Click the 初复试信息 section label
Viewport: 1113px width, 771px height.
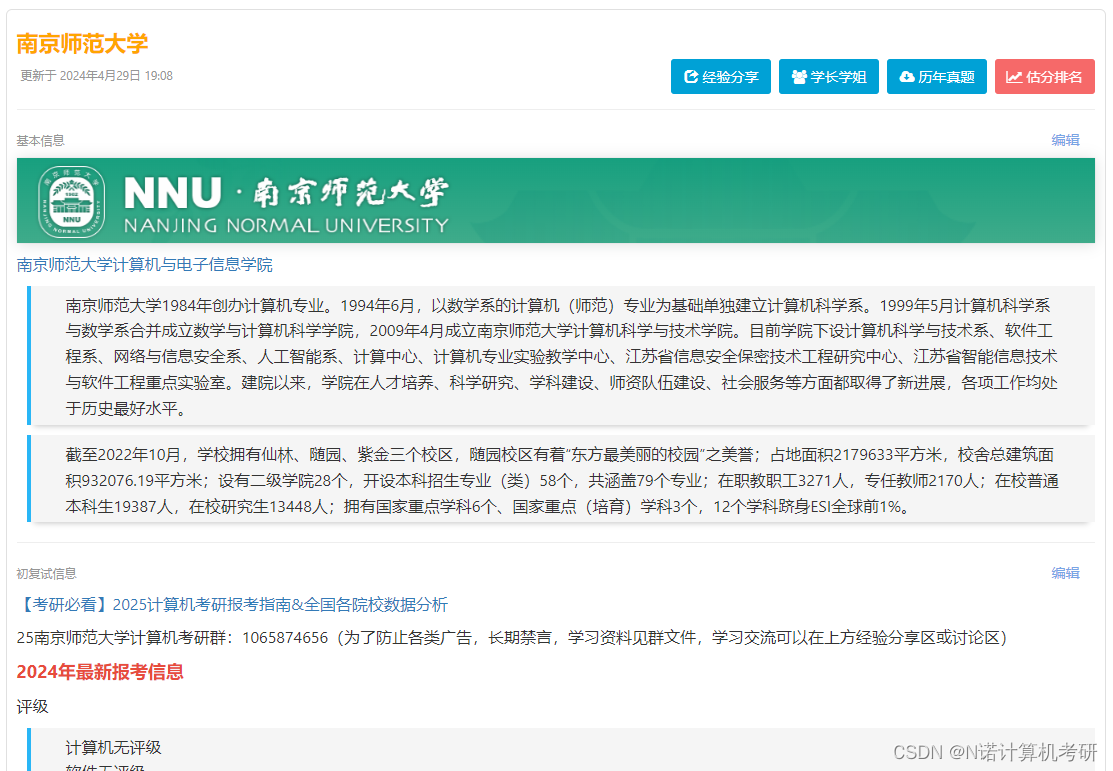[x=46, y=574]
